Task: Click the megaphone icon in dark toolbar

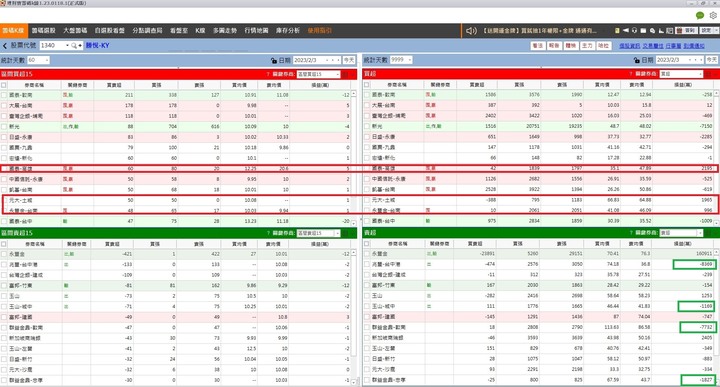Action: pyautogui.click(x=625, y=30)
